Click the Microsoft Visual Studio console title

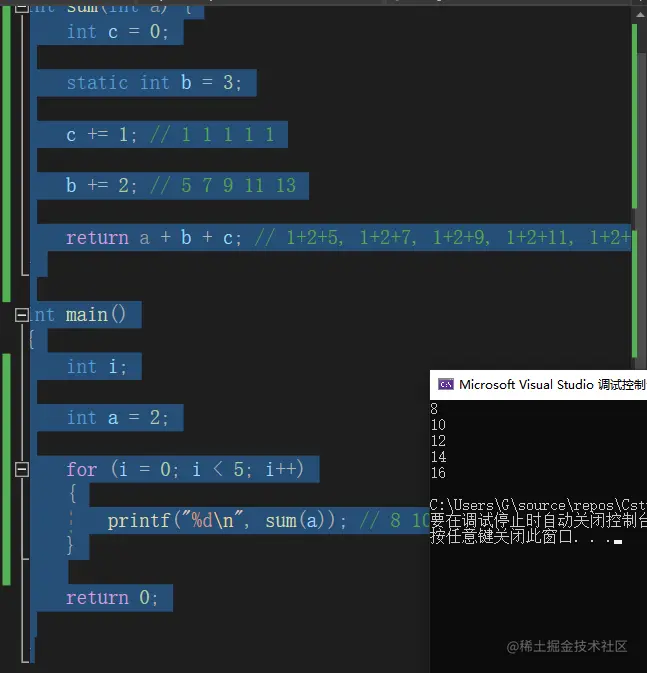553,385
